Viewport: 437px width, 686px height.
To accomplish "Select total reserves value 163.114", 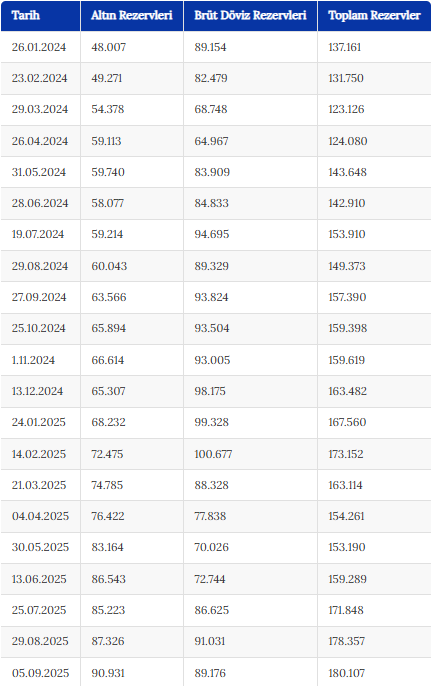I will click(x=346, y=485).
